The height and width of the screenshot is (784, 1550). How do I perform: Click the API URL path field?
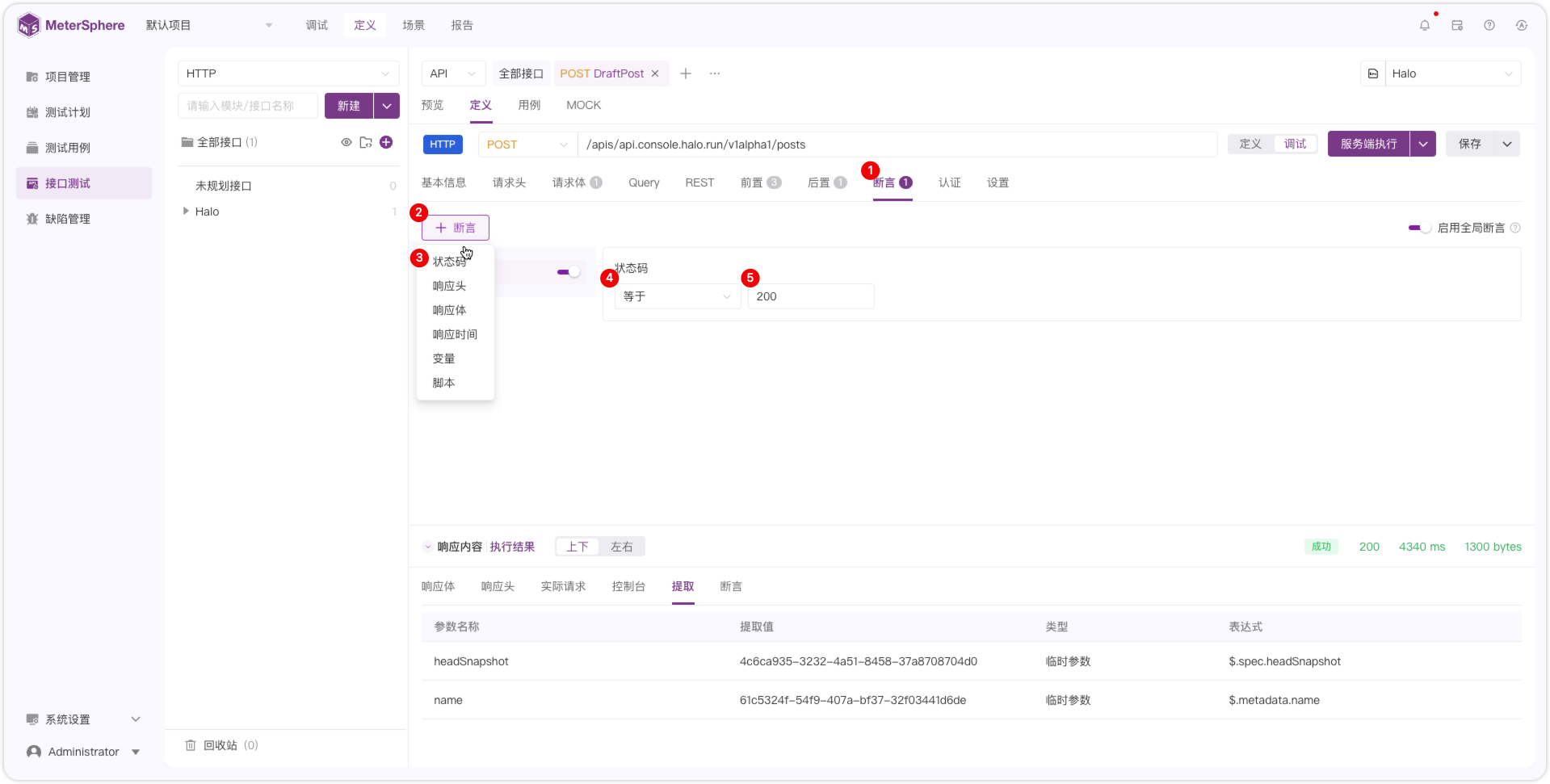pos(897,145)
